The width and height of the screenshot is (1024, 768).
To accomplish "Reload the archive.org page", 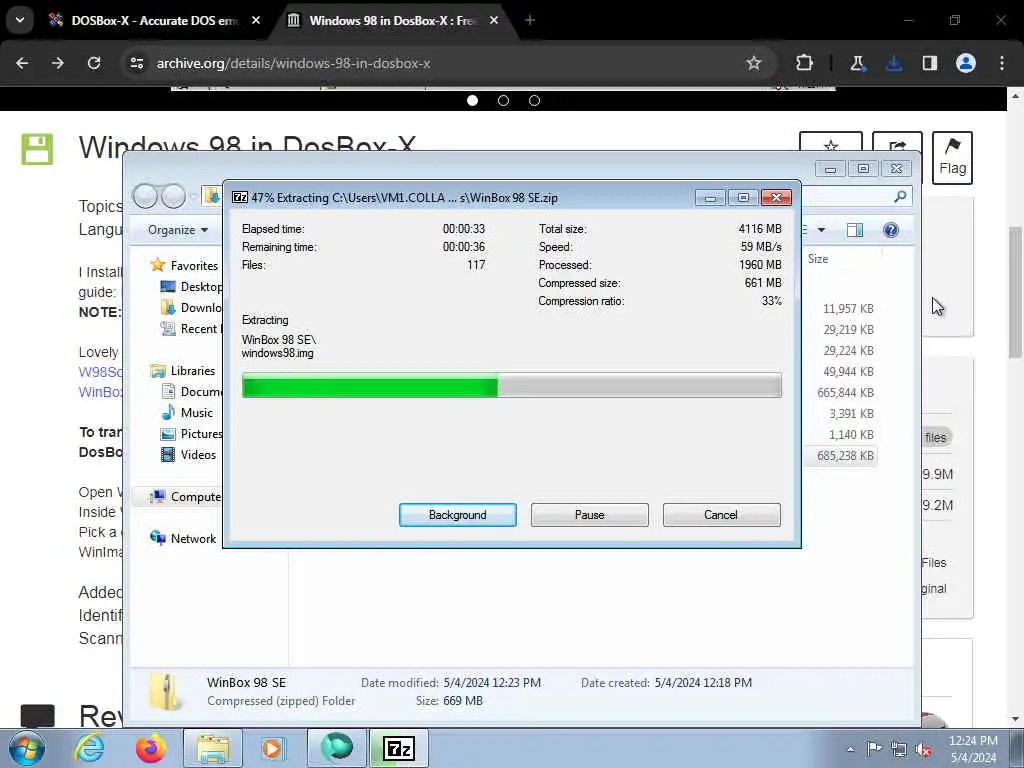I will pos(94,63).
